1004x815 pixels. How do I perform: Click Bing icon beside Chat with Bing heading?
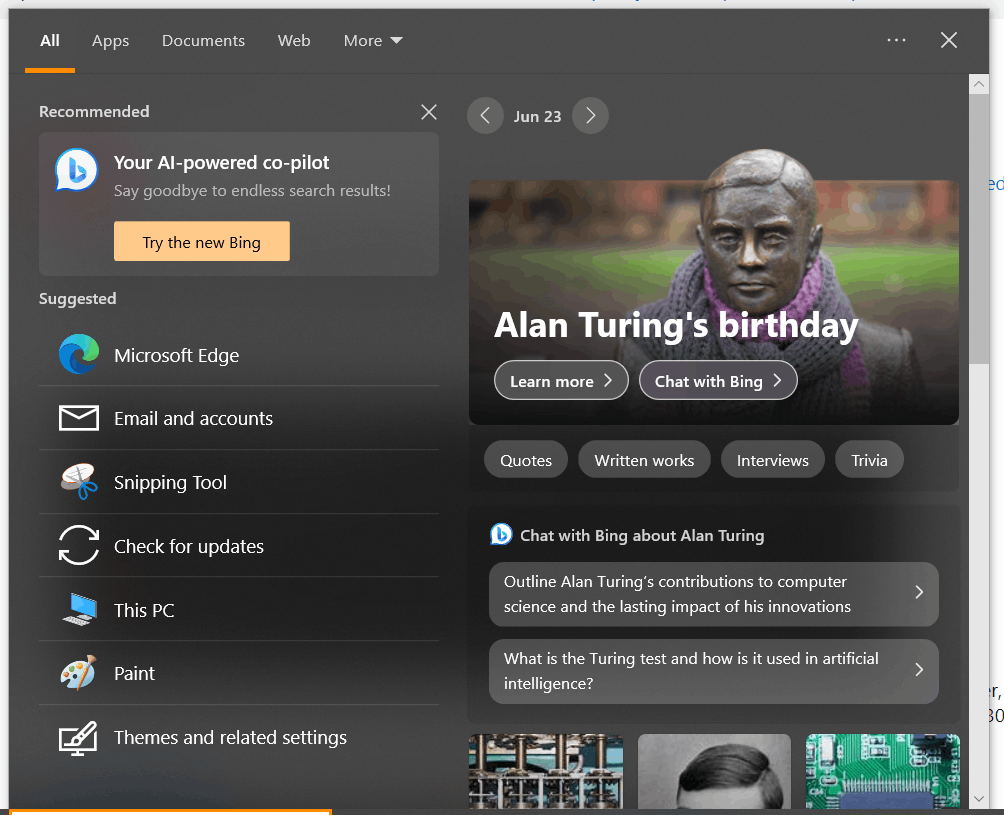[x=501, y=534]
